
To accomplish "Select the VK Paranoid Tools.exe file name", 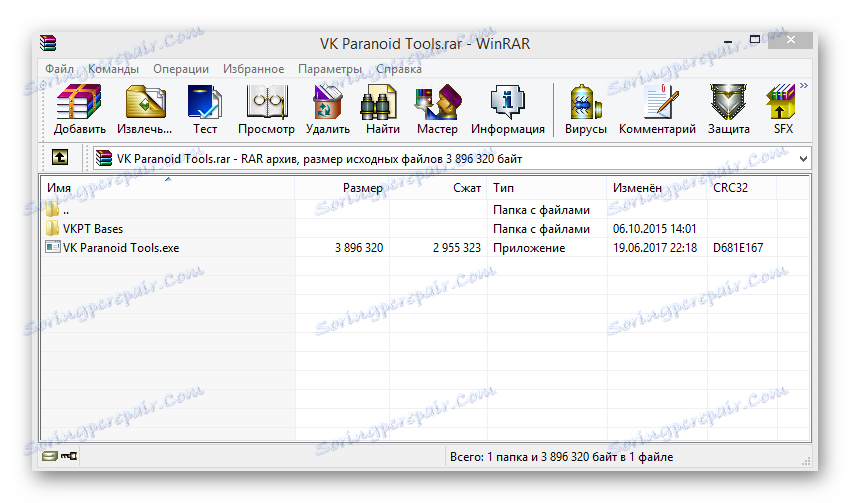I will (121, 248).
